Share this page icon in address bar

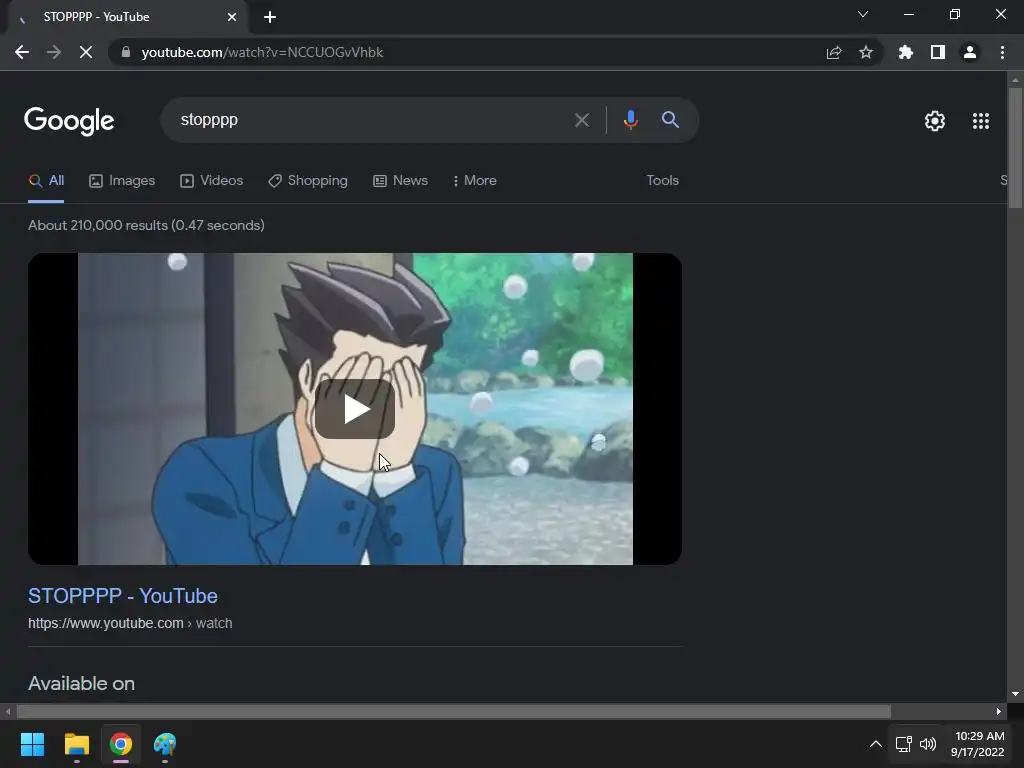834,52
